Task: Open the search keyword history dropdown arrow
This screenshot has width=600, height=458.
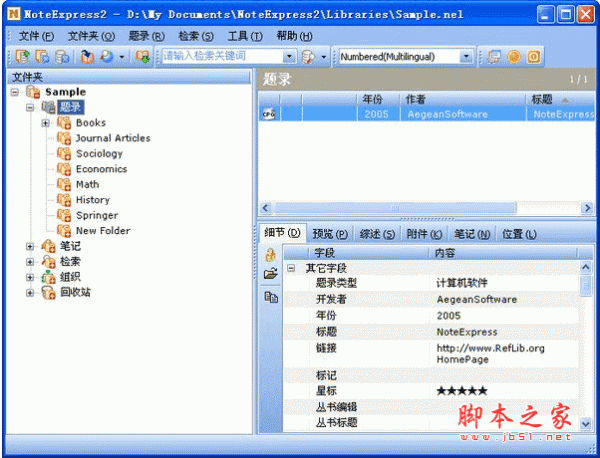Action: [290, 57]
